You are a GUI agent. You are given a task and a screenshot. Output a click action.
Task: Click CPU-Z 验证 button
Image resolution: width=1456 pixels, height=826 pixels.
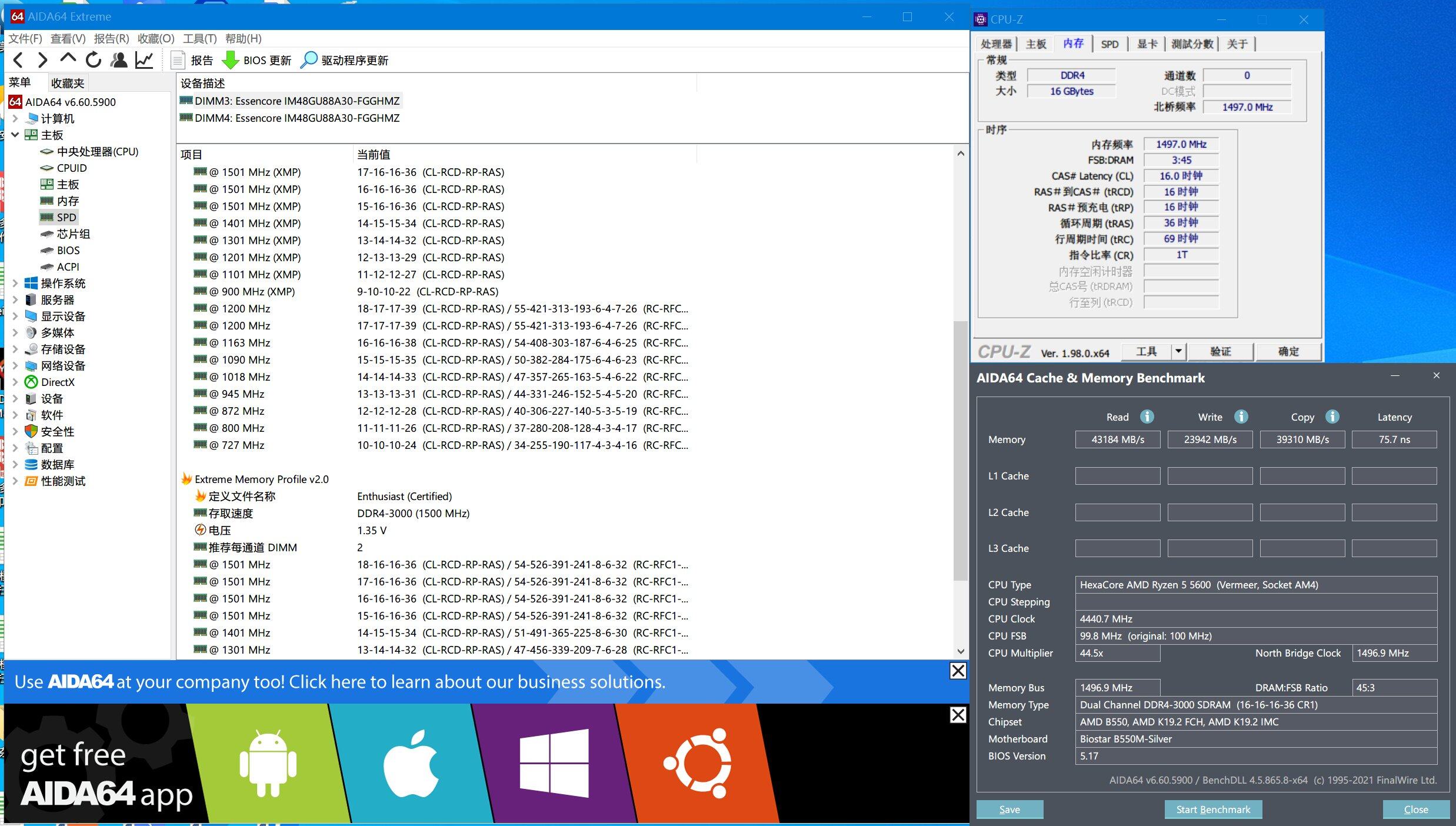[x=1221, y=351]
